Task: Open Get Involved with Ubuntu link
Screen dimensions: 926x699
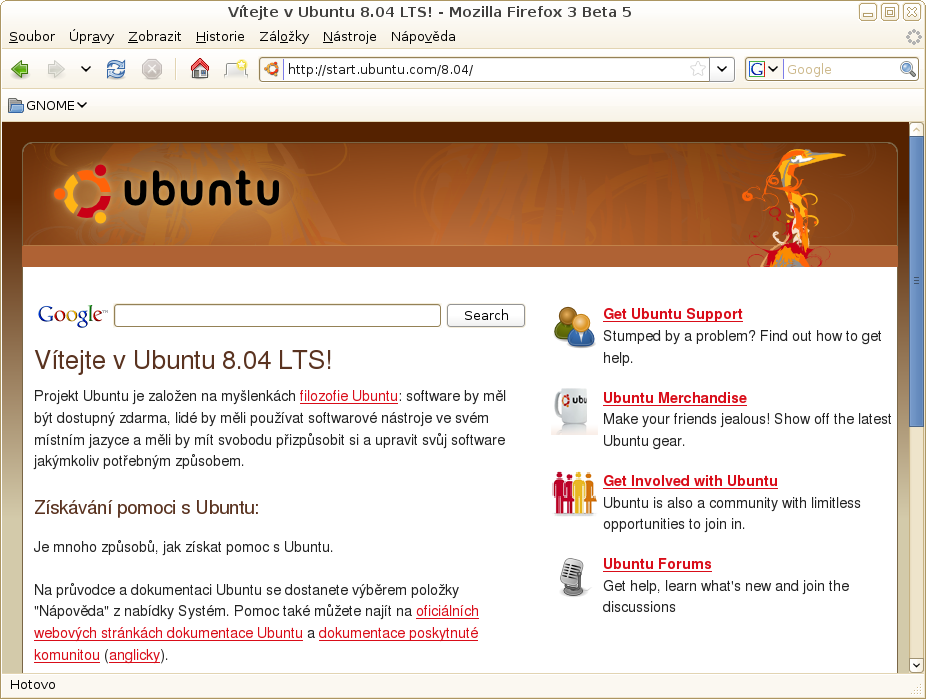Action: 690,481
